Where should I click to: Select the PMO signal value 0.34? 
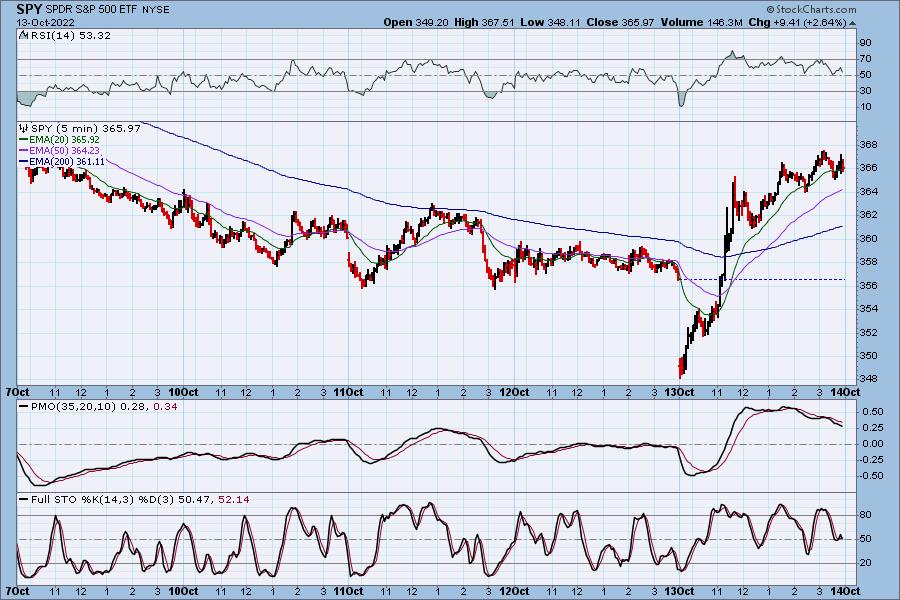point(166,407)
